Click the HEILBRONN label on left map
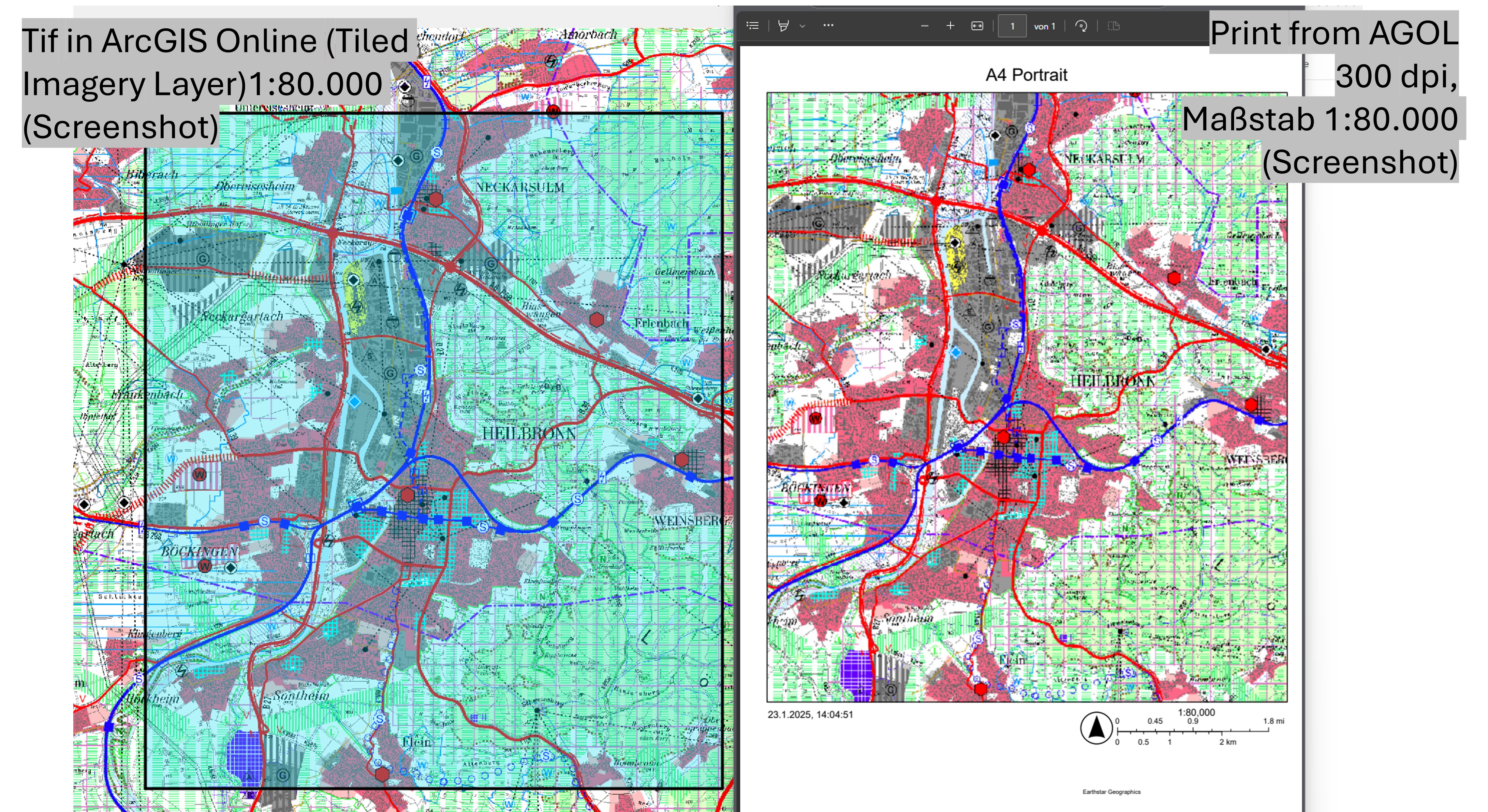The height and width of the screenshot is (812, 1488). point(528,433)
